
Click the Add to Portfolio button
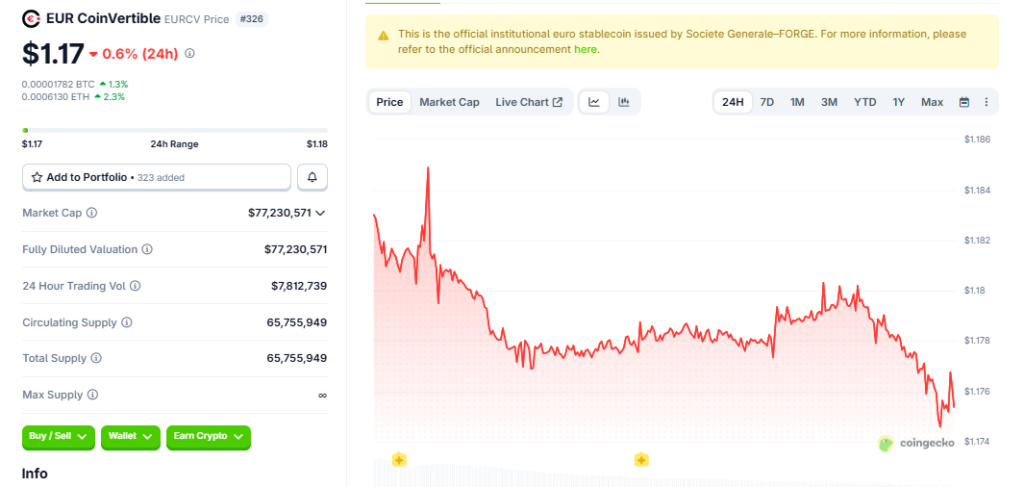157,177
